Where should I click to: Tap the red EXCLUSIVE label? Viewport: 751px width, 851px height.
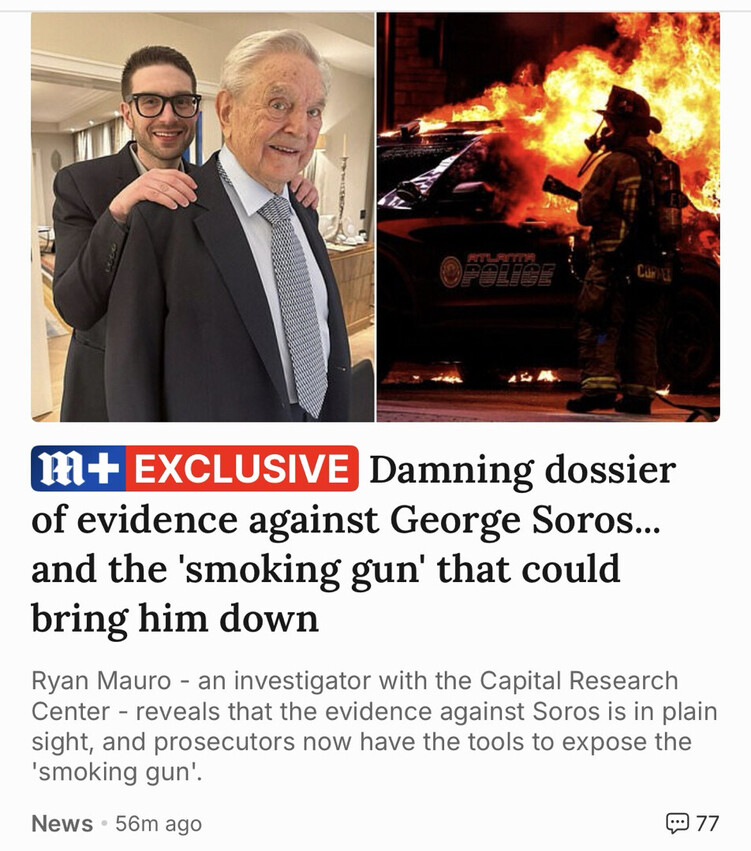pyautogui.click(x=242, y=468)
